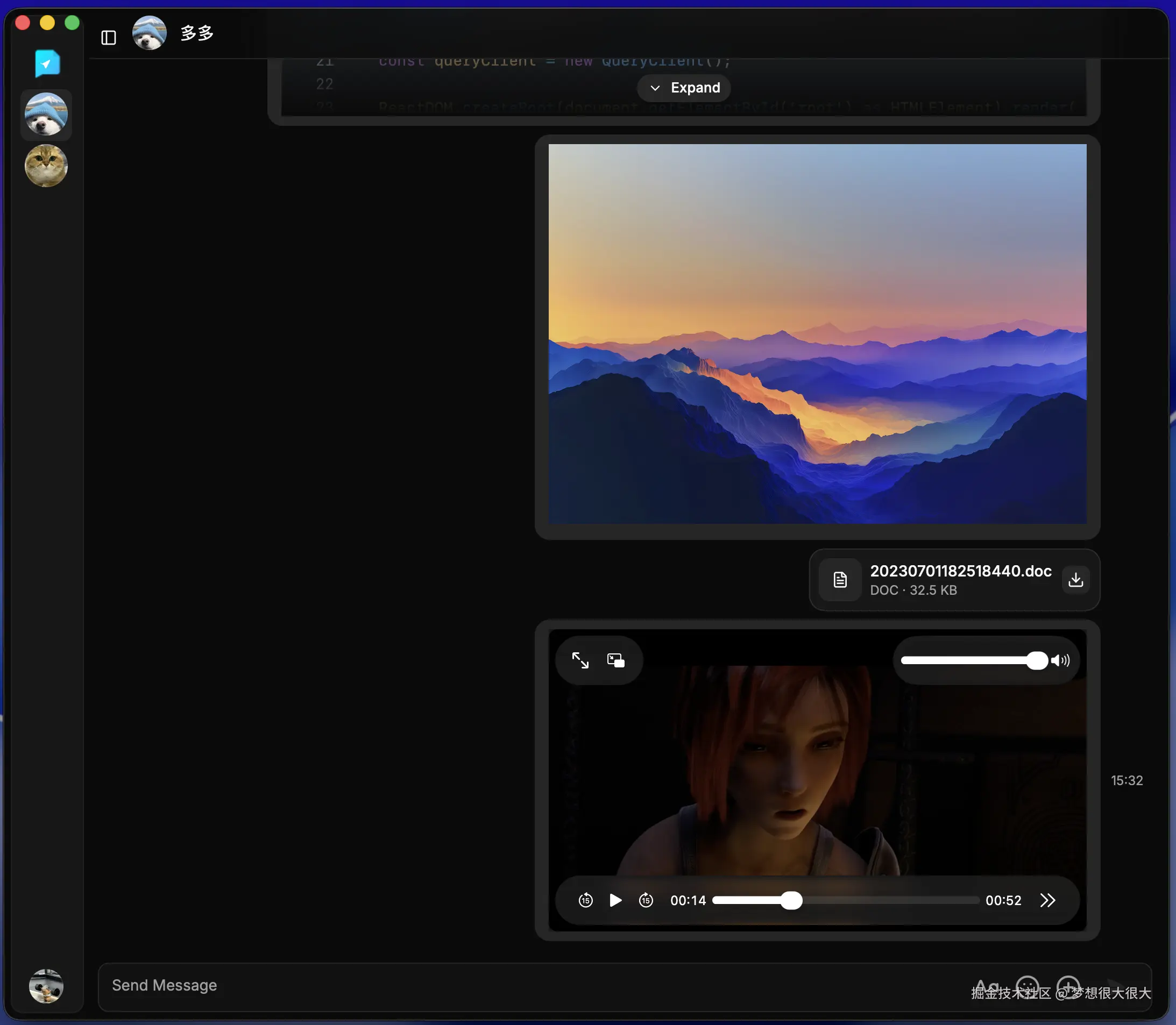The image size is (1176, 1025).
Task: Click the video current time 00:14
Action: tap(688, 900)
